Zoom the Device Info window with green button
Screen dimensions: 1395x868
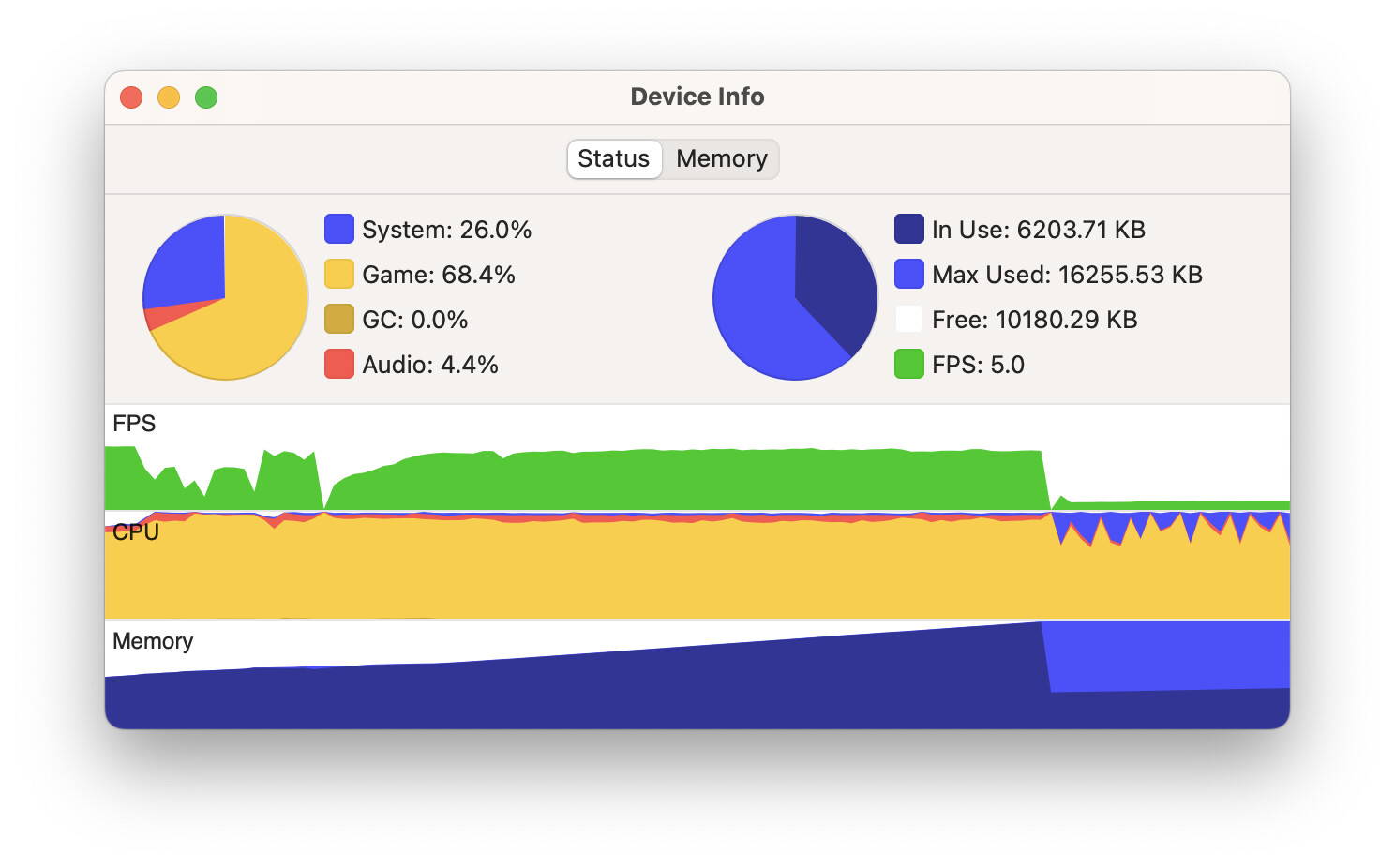pos(206,97)
